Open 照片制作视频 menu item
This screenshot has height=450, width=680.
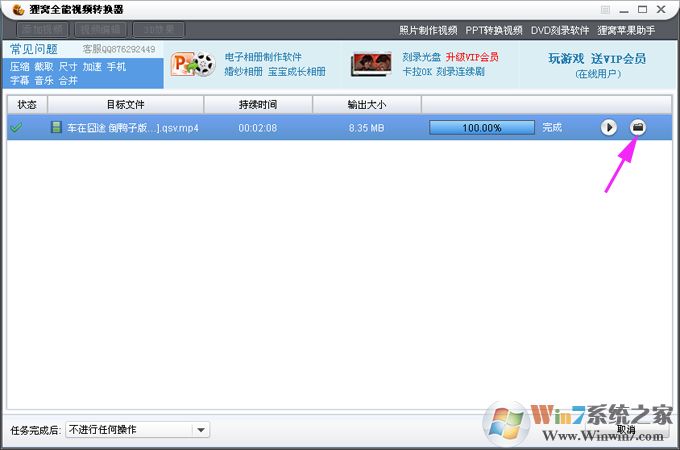[428, 30]
